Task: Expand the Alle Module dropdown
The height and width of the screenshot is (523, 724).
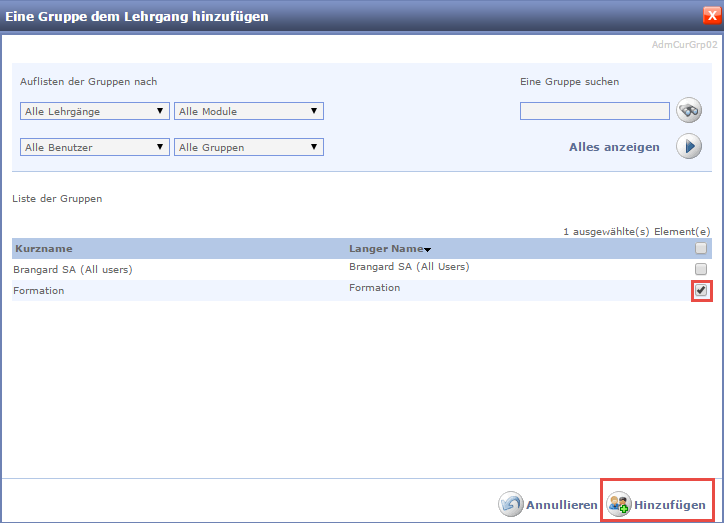Action: [248, 111]
